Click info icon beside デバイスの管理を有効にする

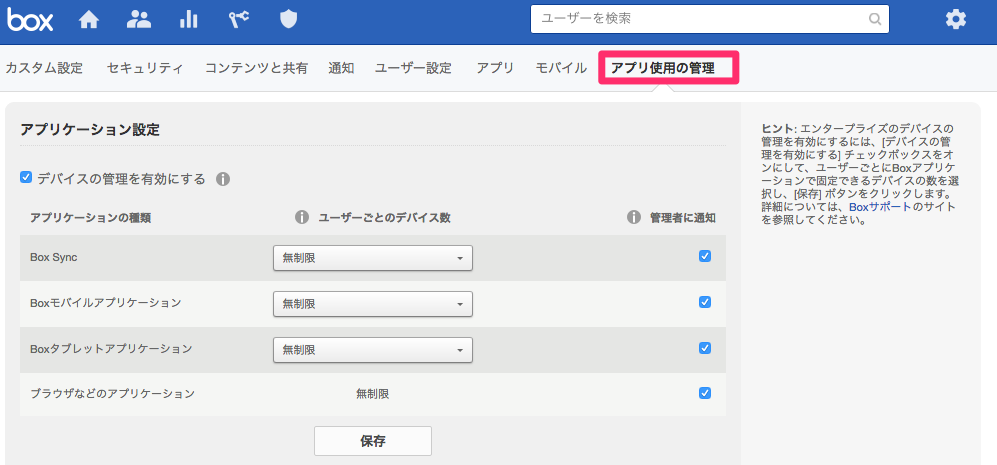(x=223, y=179)
